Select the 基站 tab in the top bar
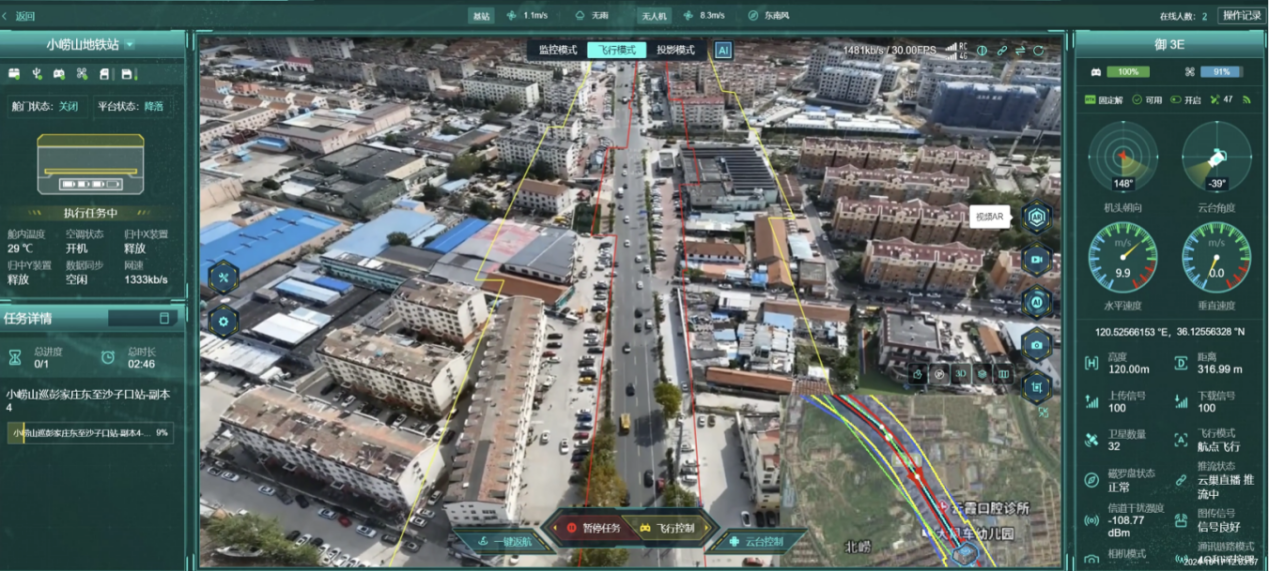The height and width of the screenshot is (571, 1269). click(481, 16)
